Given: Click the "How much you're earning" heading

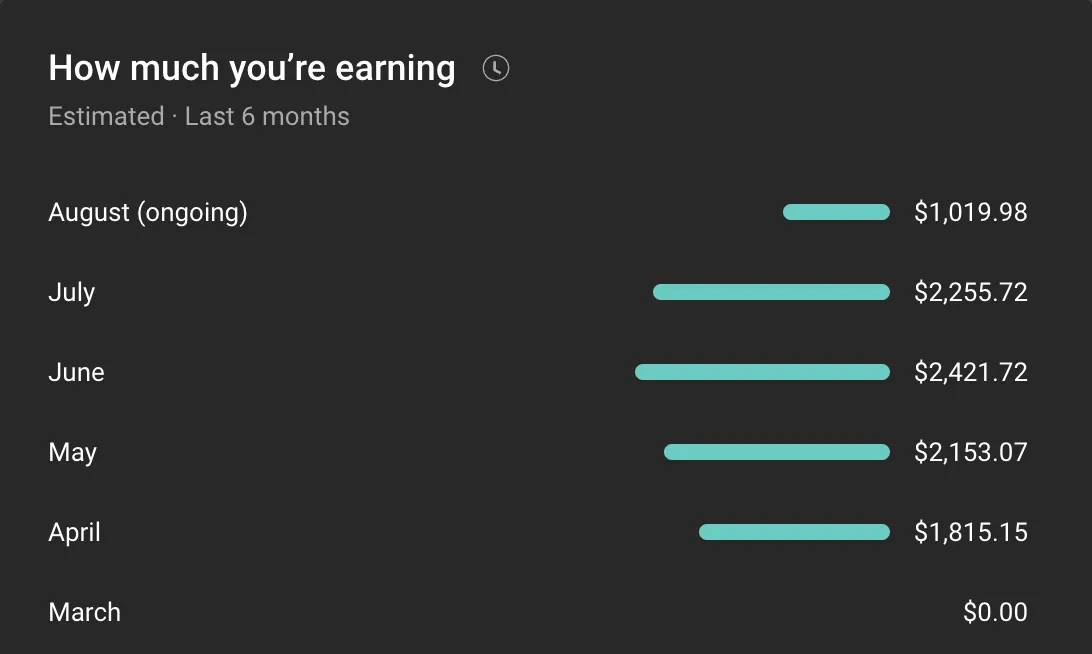Looking at the screenshot, I should click(252, 69).
